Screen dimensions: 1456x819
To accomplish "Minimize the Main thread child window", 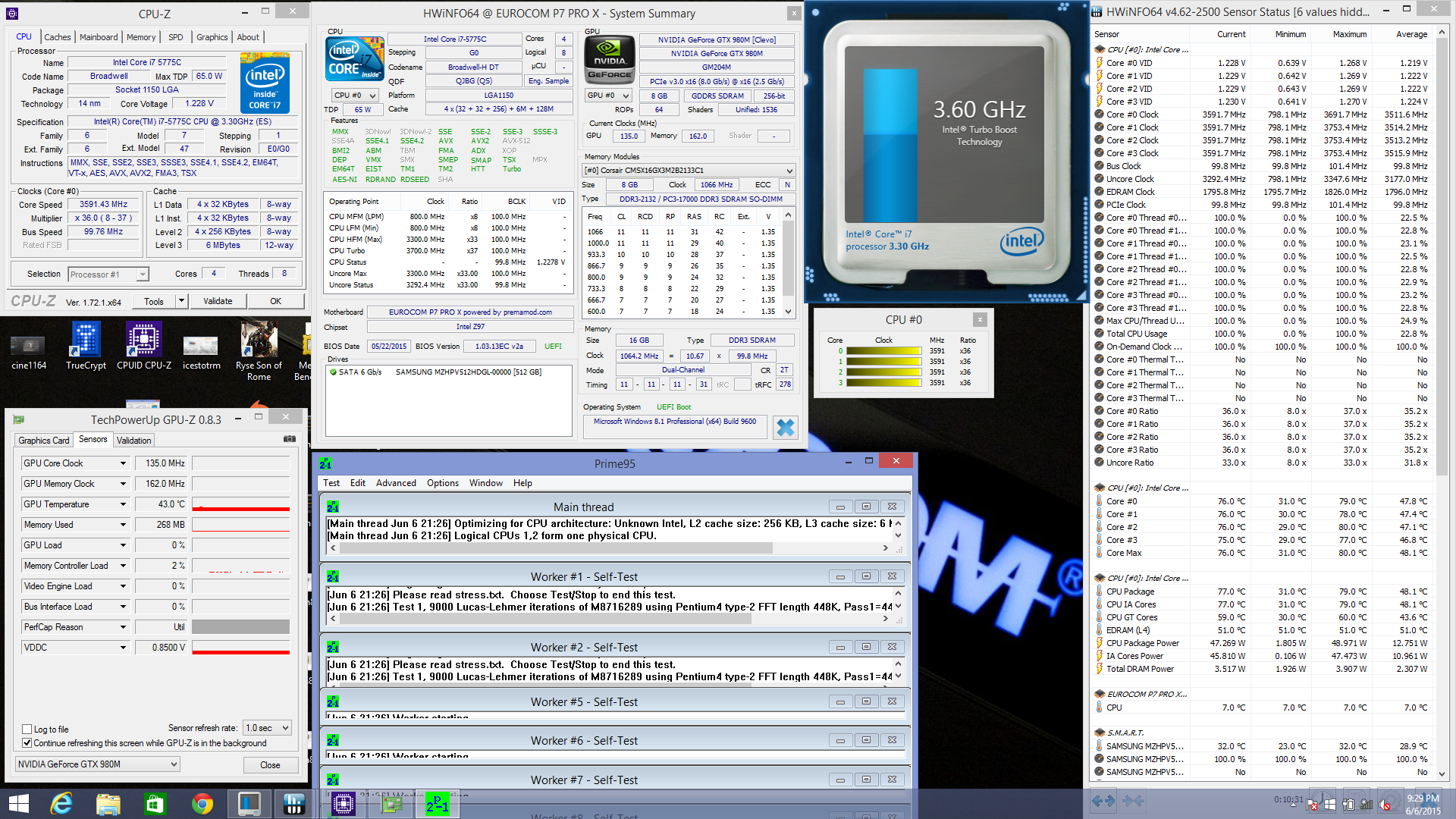I will [x=840, y=507].
